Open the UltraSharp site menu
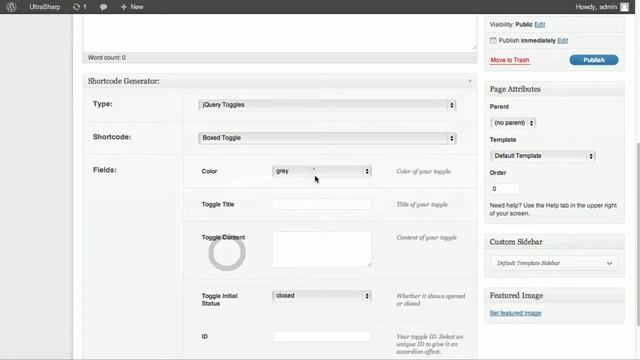640x360 pixels. (x=44, y=7)
